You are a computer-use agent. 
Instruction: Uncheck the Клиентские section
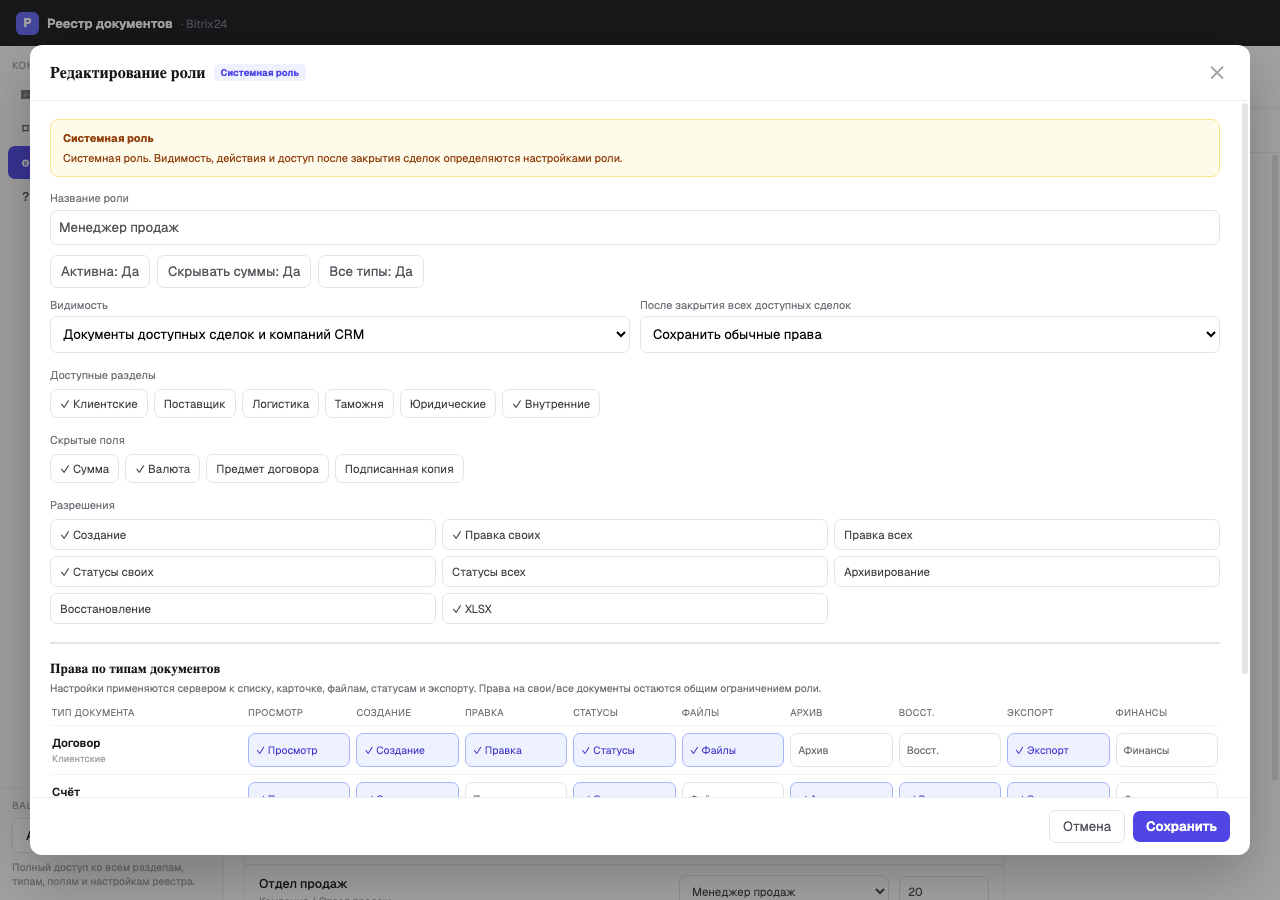(x=99, y=404)
